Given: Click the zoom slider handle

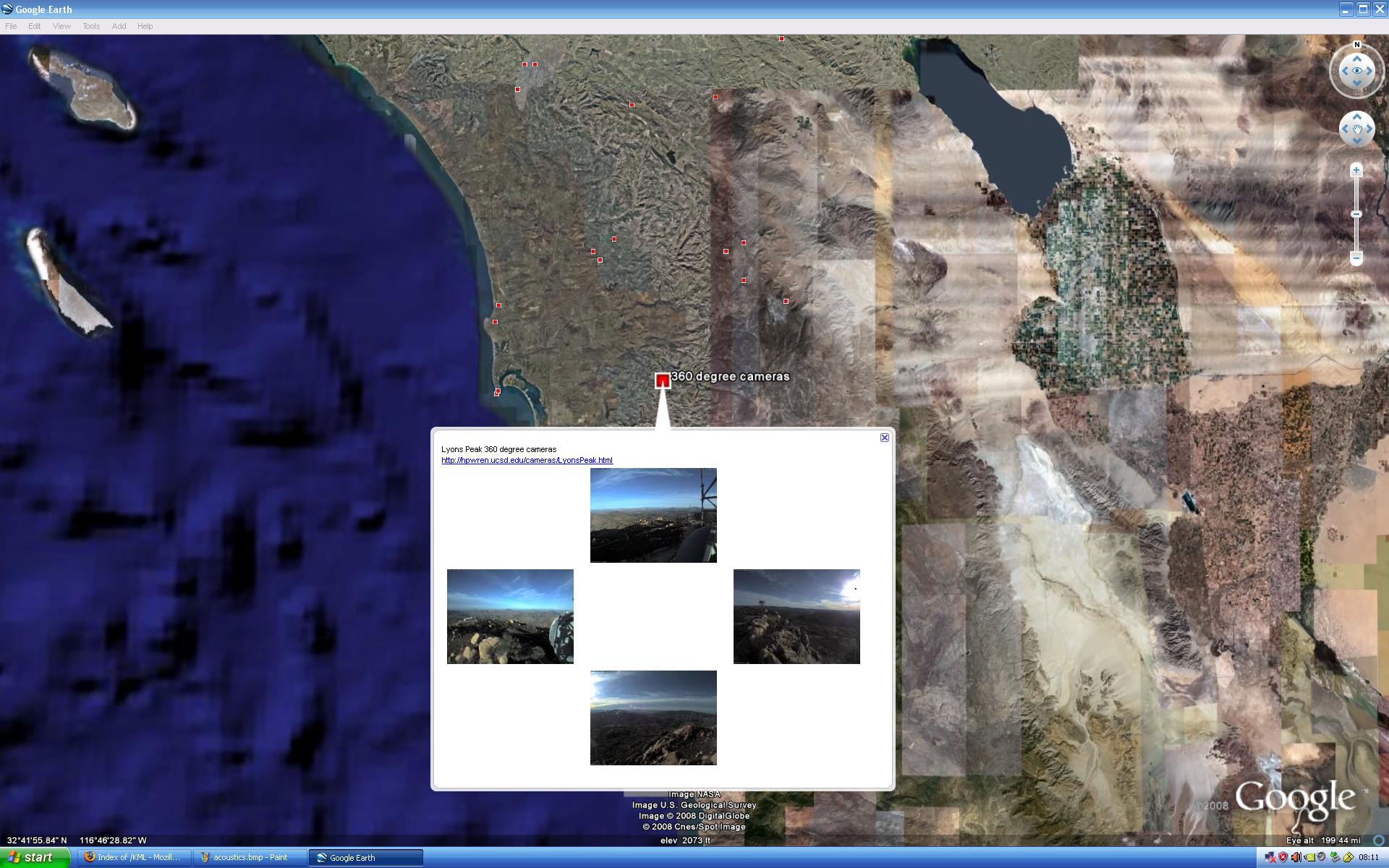Looking at the screenshot, I should point(1356,214).
